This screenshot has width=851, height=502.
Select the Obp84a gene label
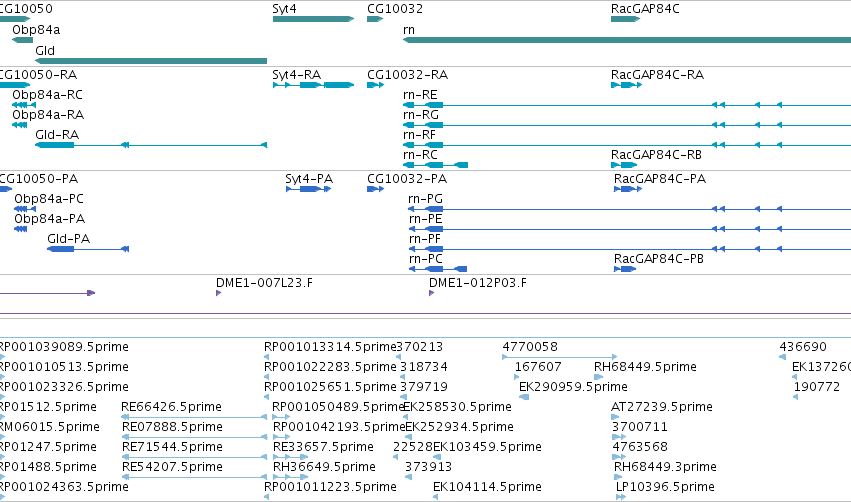[36, 30]
